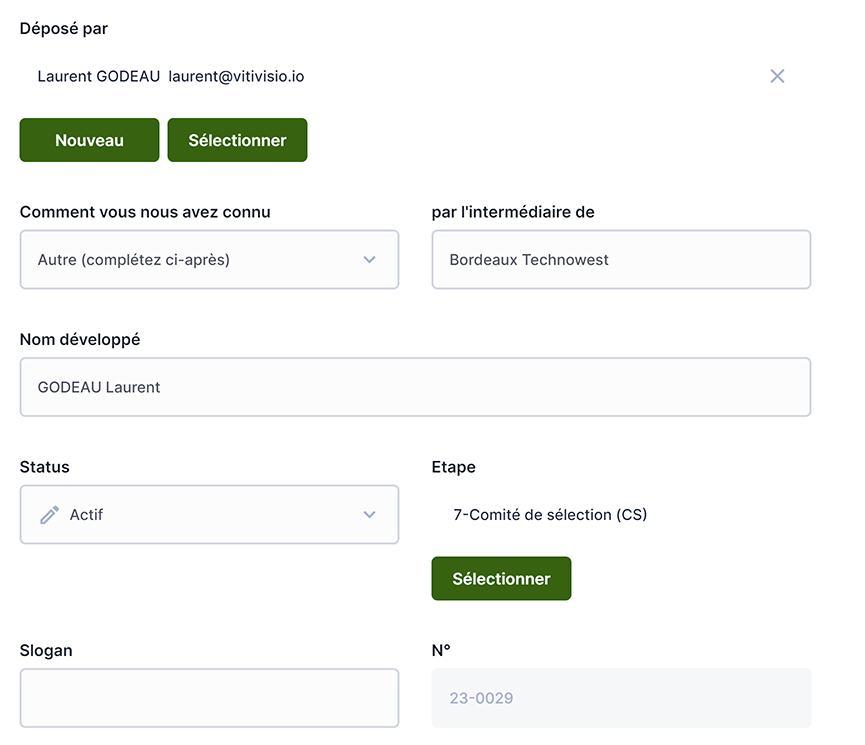Click the '7-Comité de sélection (CS)' step text
The image size is (865, 745).
[x=550, y=515]
